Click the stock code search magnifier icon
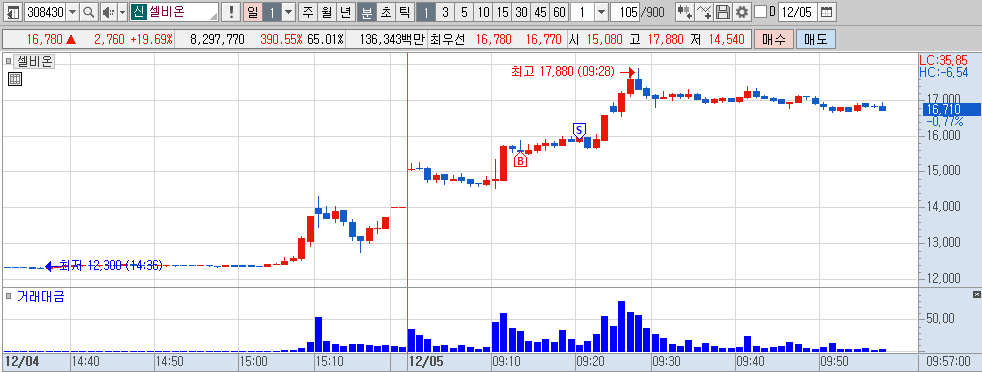Screen dimensions: 982x372 [x=90, y=11]
